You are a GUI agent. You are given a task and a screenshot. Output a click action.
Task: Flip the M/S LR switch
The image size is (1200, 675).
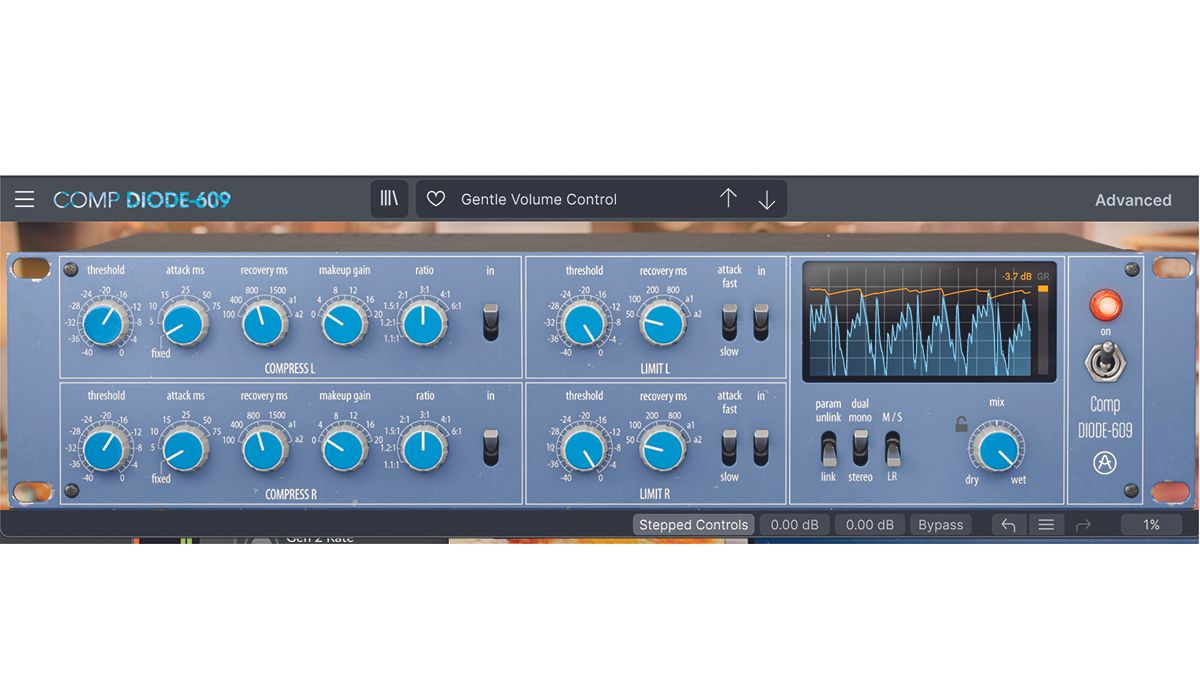892,449
